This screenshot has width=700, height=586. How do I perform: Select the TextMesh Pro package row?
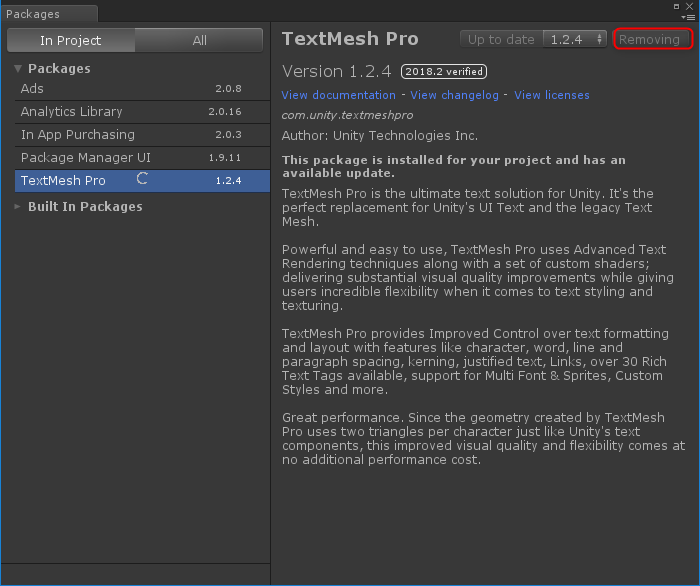click(x=63, y=181)
